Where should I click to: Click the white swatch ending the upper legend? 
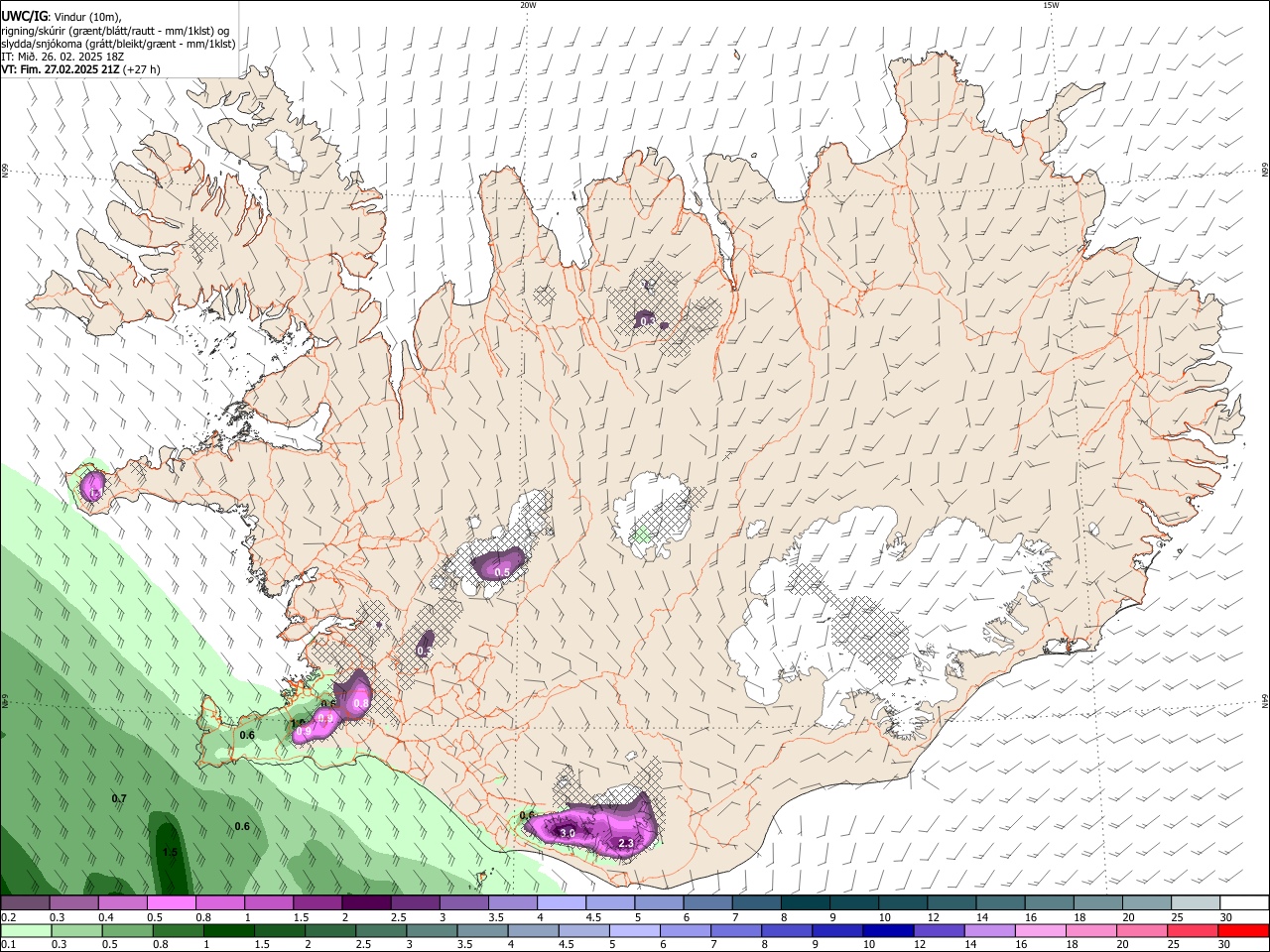[1243, 903]
